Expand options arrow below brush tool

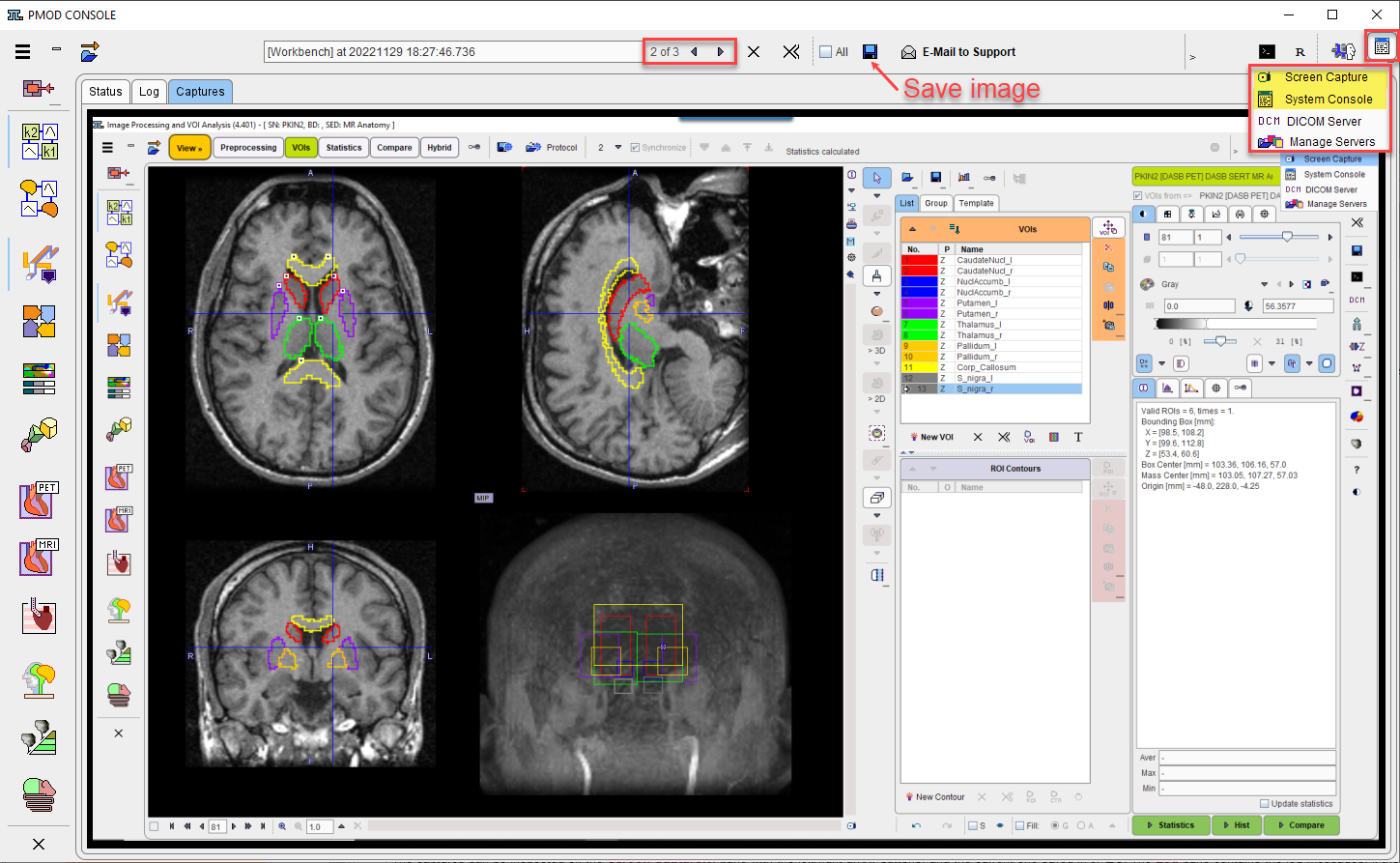tap(876, 294)
